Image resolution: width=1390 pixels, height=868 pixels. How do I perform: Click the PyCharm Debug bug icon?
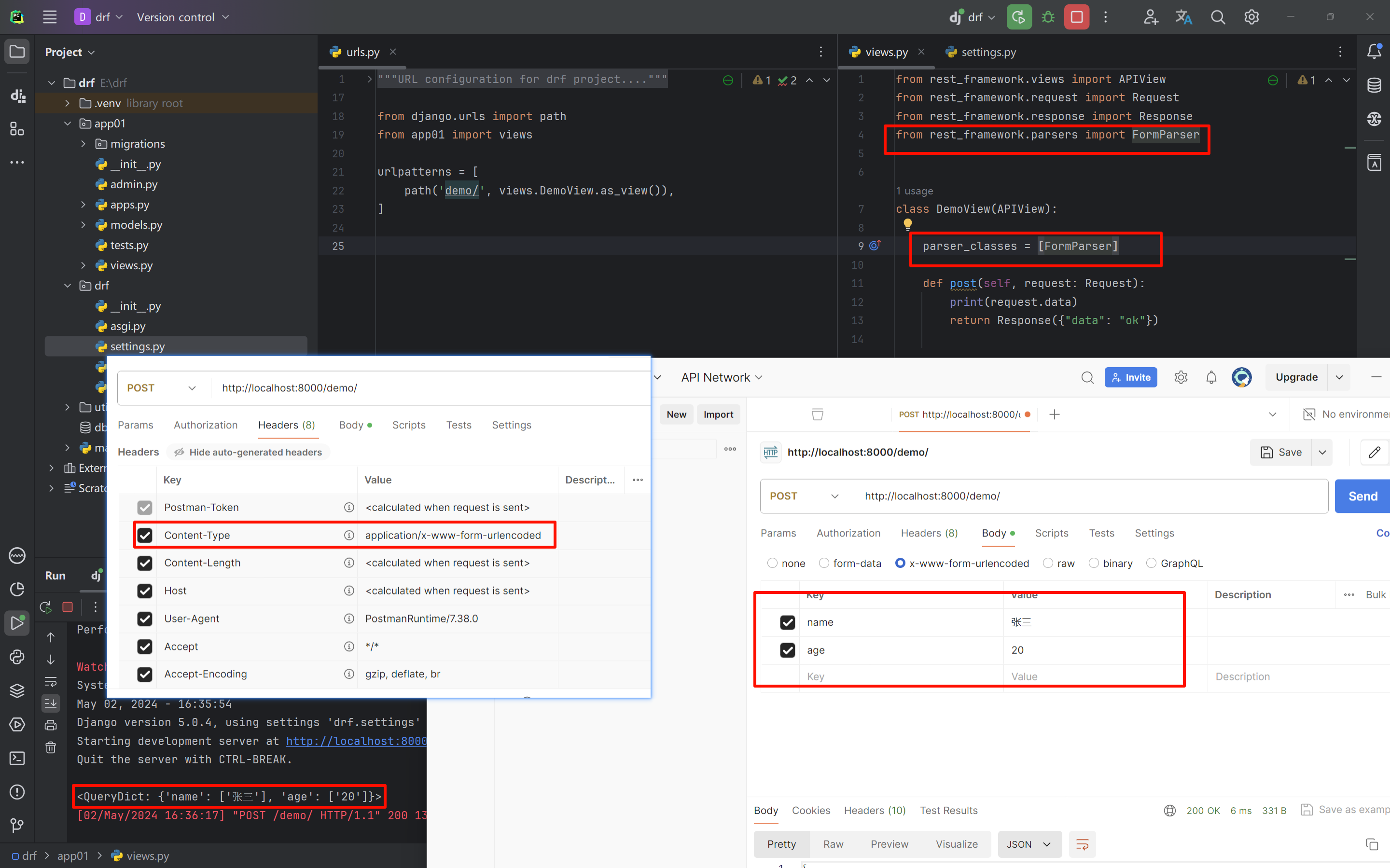click(x=1048, y=17)
